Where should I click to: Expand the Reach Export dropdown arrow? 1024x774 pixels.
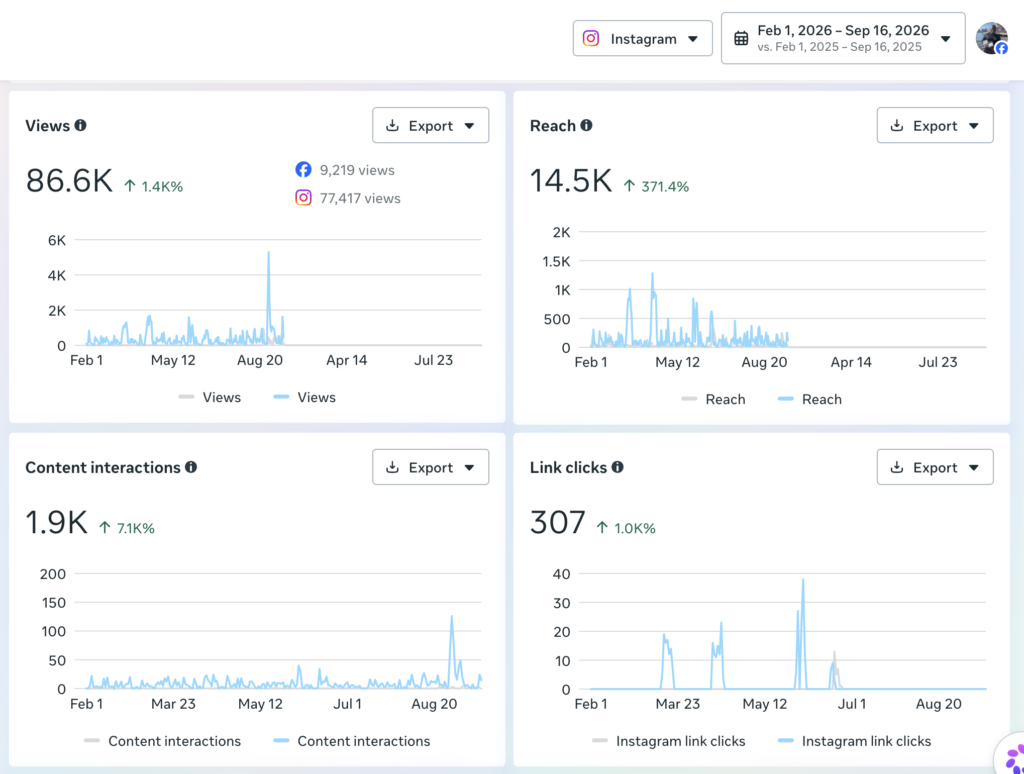coord(974,126)
